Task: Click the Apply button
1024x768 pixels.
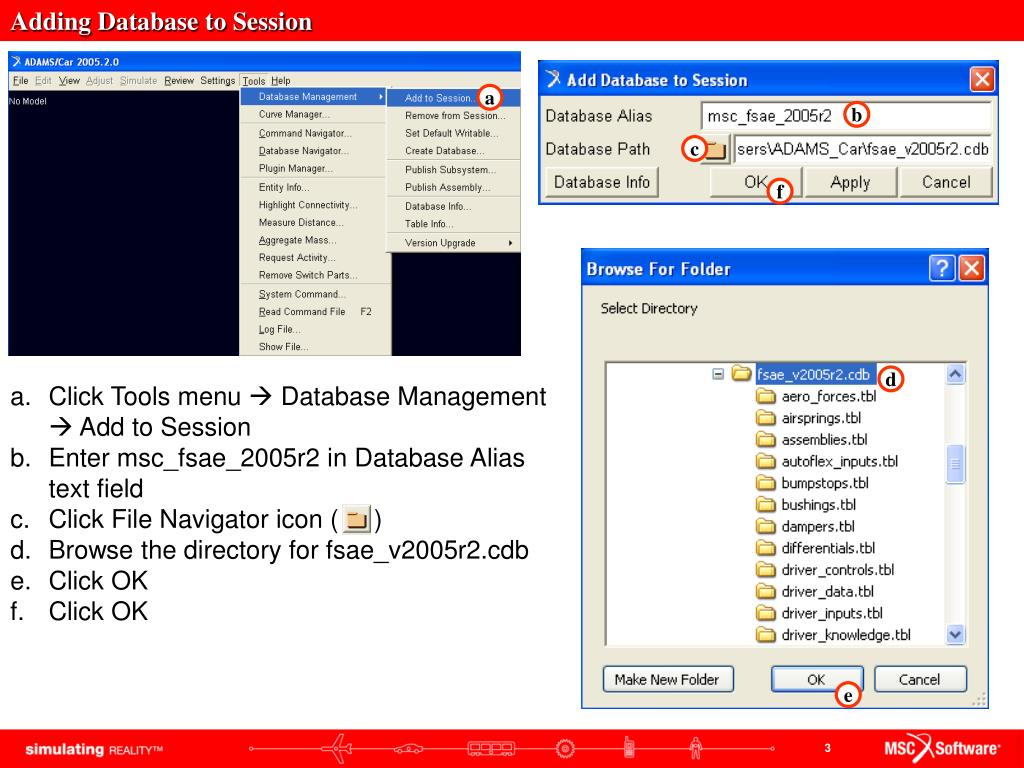Action: pyautogui.click(x=850, y=182)
